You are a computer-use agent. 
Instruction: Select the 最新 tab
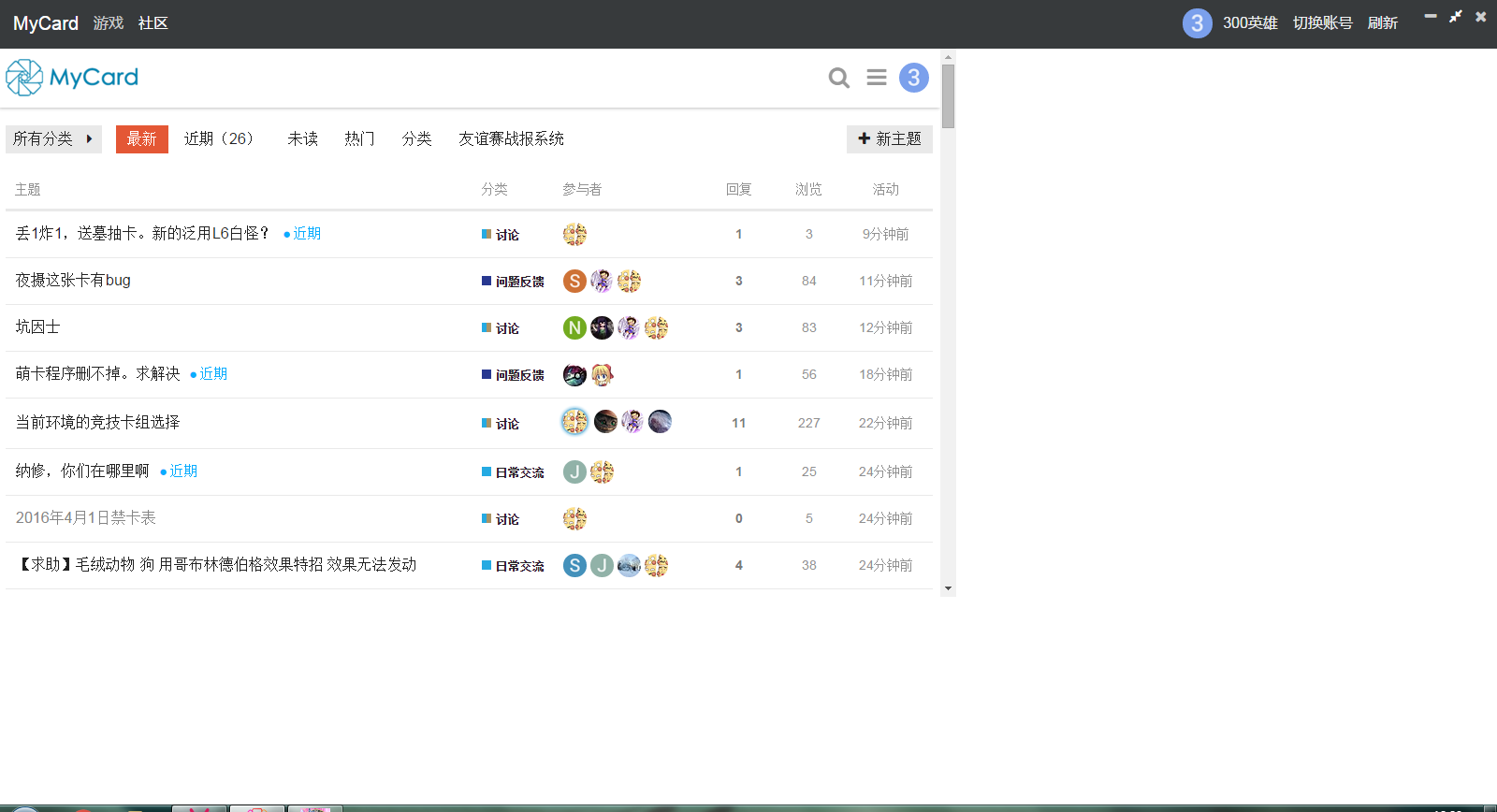point(142,139)
